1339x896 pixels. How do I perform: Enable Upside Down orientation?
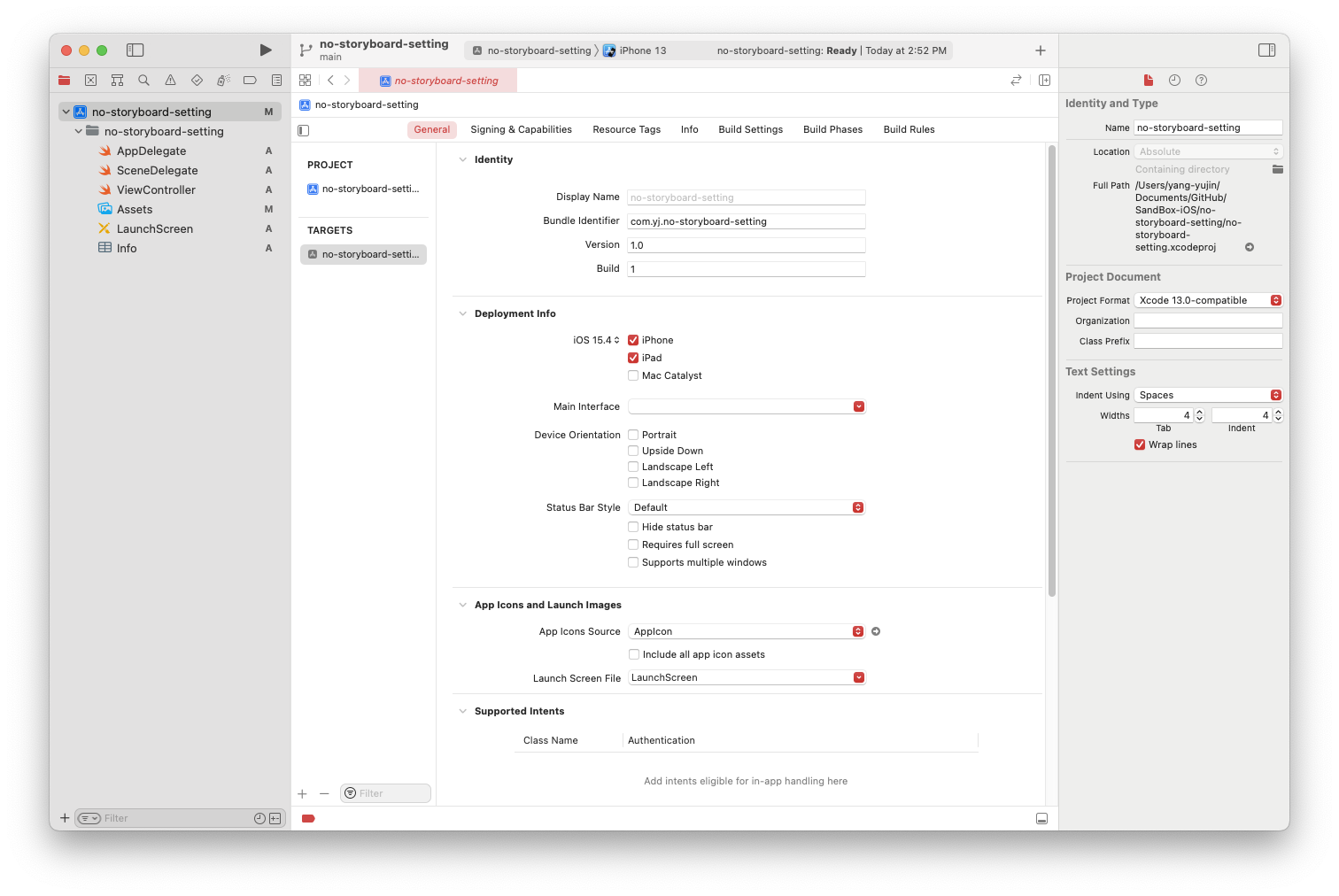click(x=633, y=451)
